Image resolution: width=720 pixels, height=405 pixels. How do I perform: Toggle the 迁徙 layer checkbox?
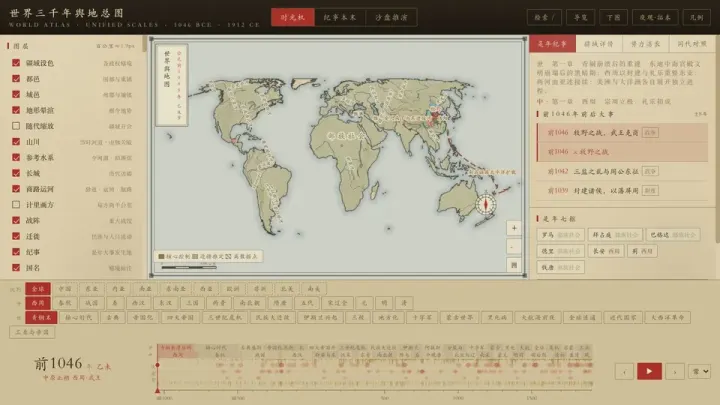16,236
